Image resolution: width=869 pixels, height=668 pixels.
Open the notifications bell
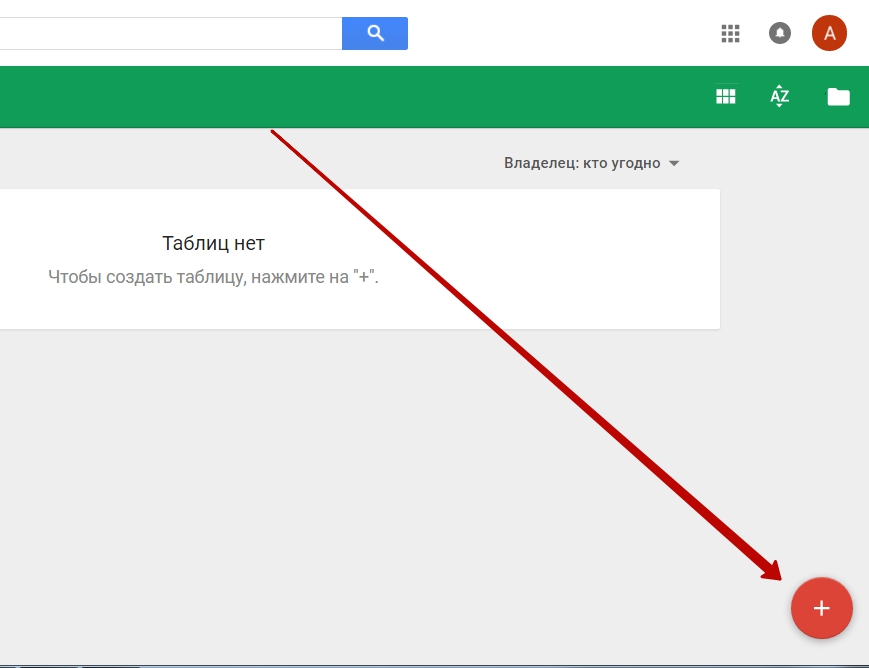point(780,33)
